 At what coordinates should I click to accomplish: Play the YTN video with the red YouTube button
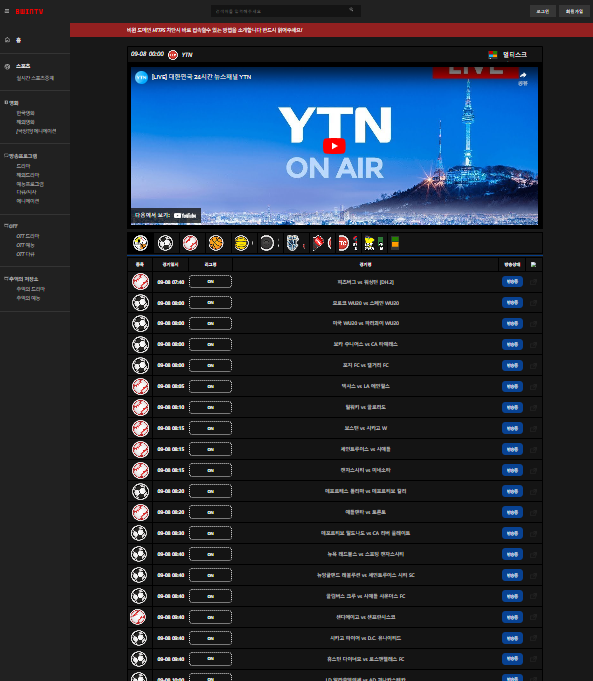click(334, 146)
